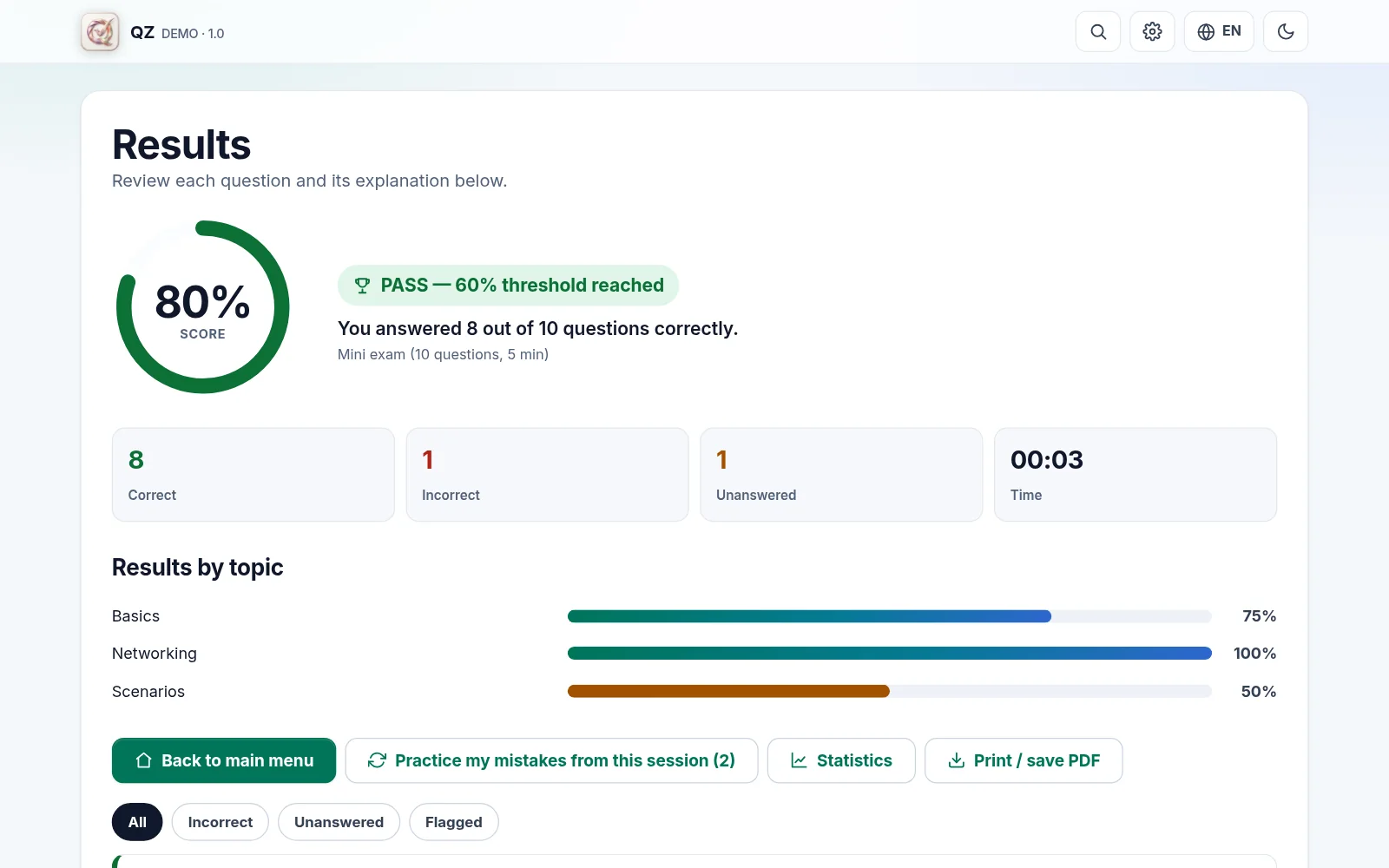The height and width of the screenshot is (868, 1389).
Task: Click the "Results by topic" heading
Action: pyautogui.click(x=198, y=568)
